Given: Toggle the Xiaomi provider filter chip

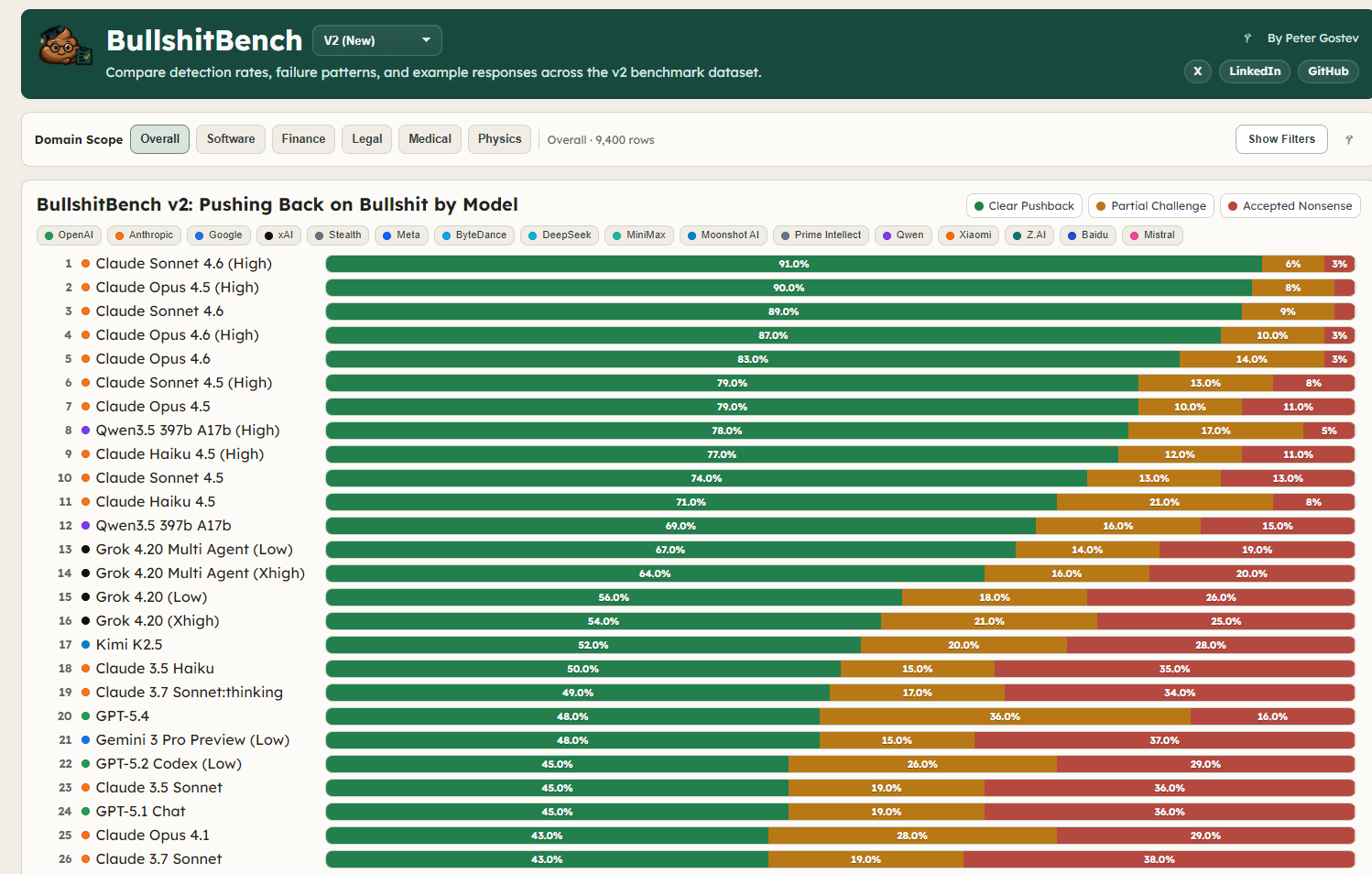Looking at the screenshot, I should [968, 235].
